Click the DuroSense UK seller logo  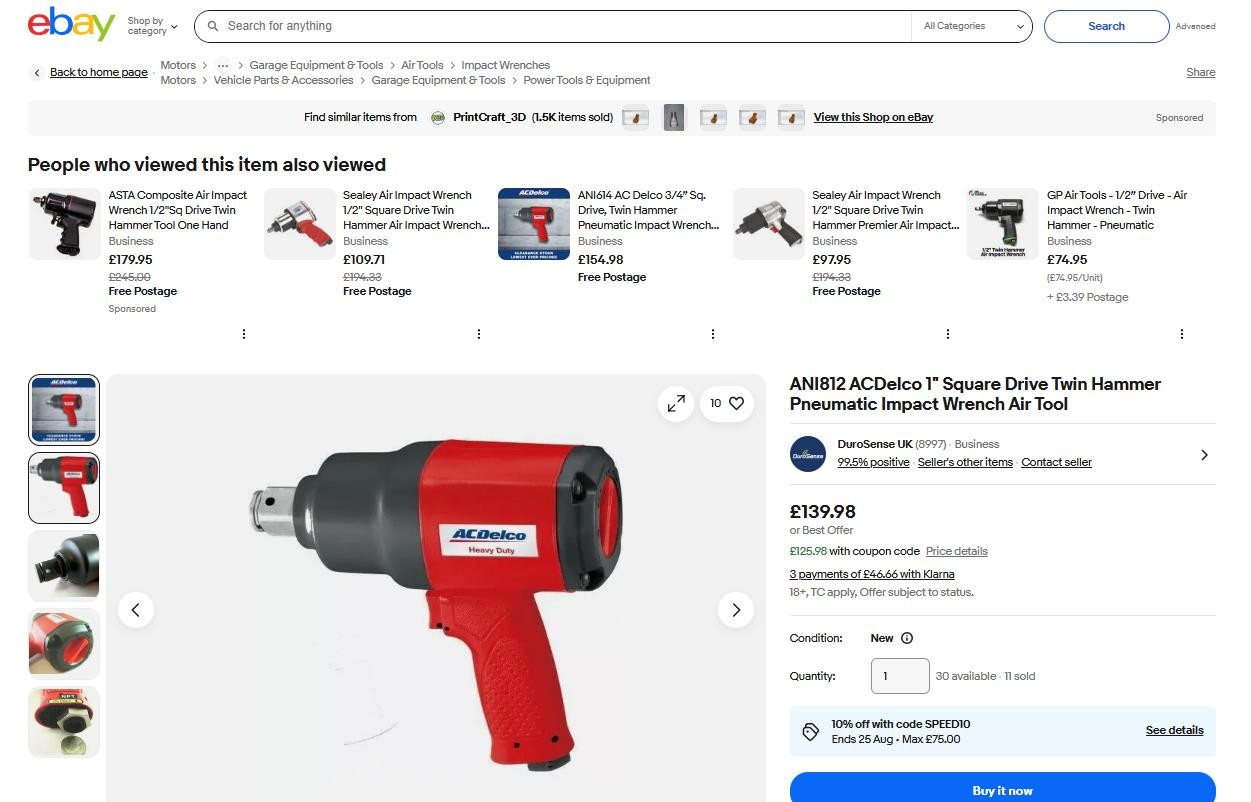pos(808,454)
